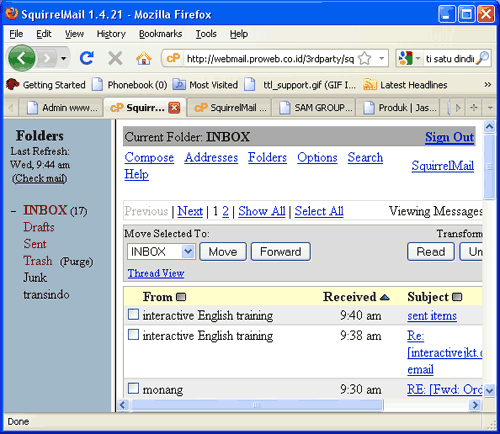Purge the Trash folder
The width and height of the screenshot is (500, 434).
76,262
